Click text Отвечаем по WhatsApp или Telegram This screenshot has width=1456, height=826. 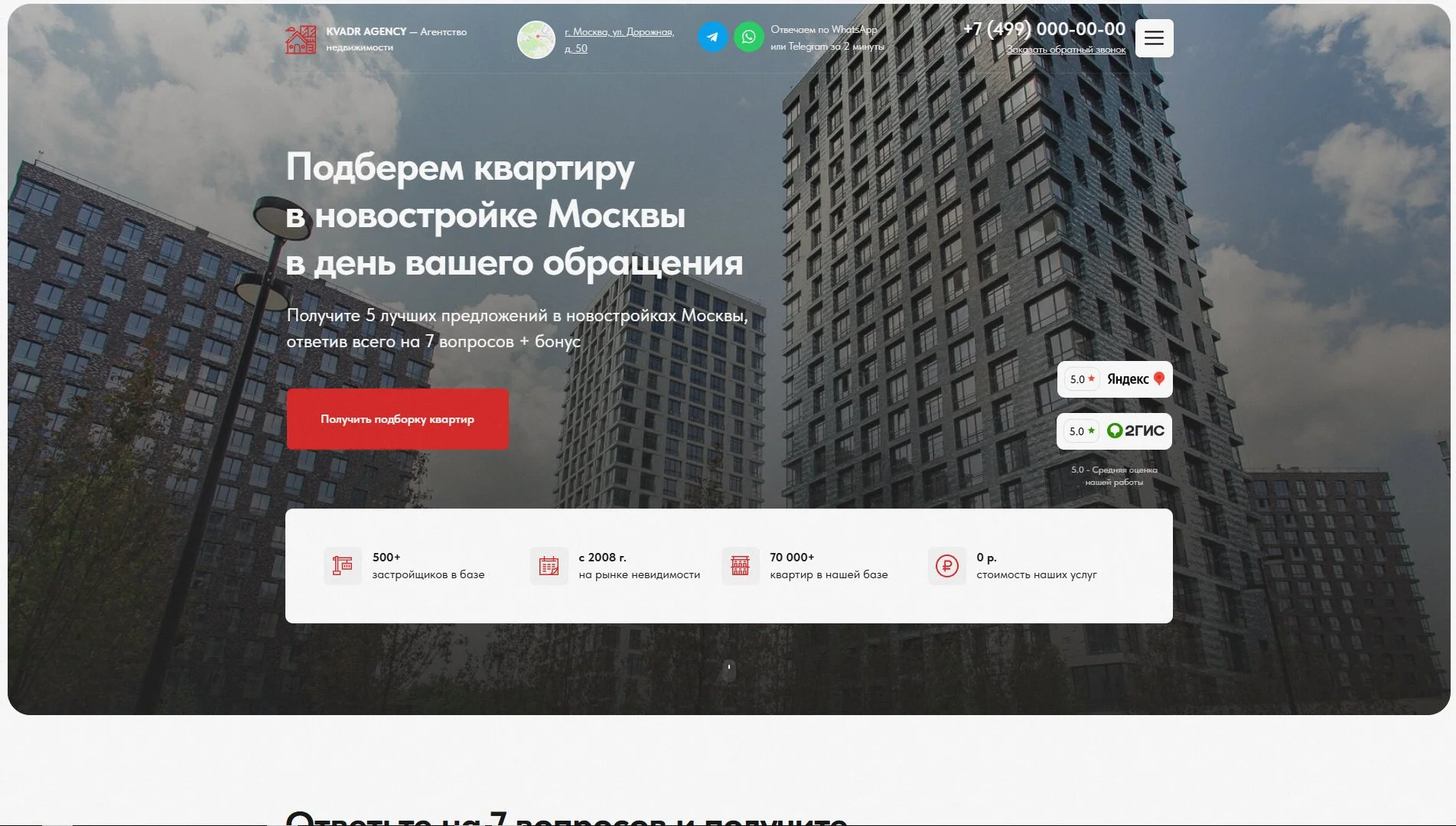coord(827,37)
